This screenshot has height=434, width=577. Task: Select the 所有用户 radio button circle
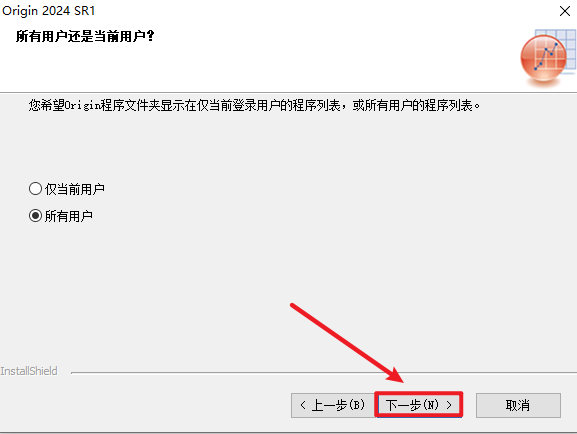35,216
